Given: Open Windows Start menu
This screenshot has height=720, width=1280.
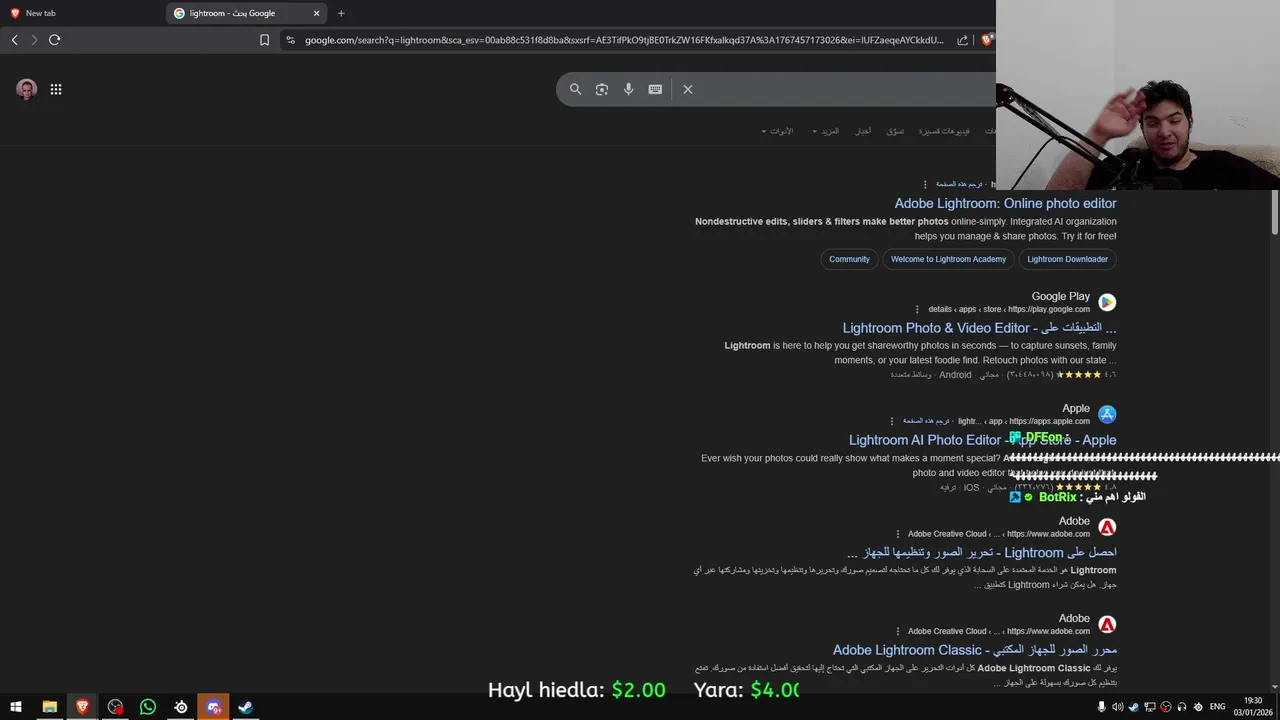Looking at the screenshot, I should (16, 707).
